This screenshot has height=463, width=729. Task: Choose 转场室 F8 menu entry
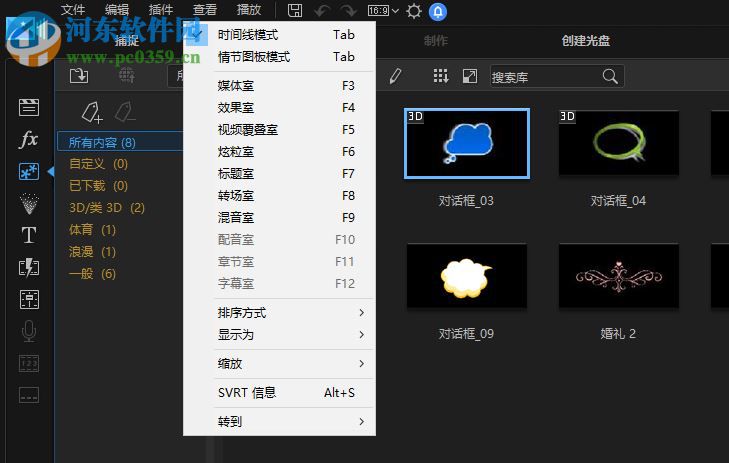[x=279, y=196]
